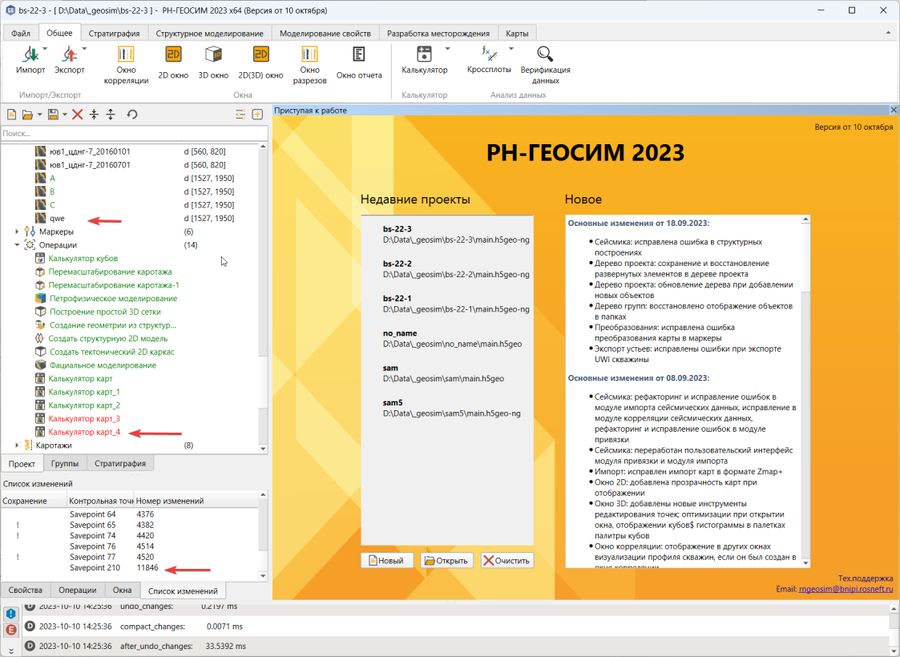Click the undo arrow in project toolbar
Screen dimensions: 900x657
click(132, 115)
